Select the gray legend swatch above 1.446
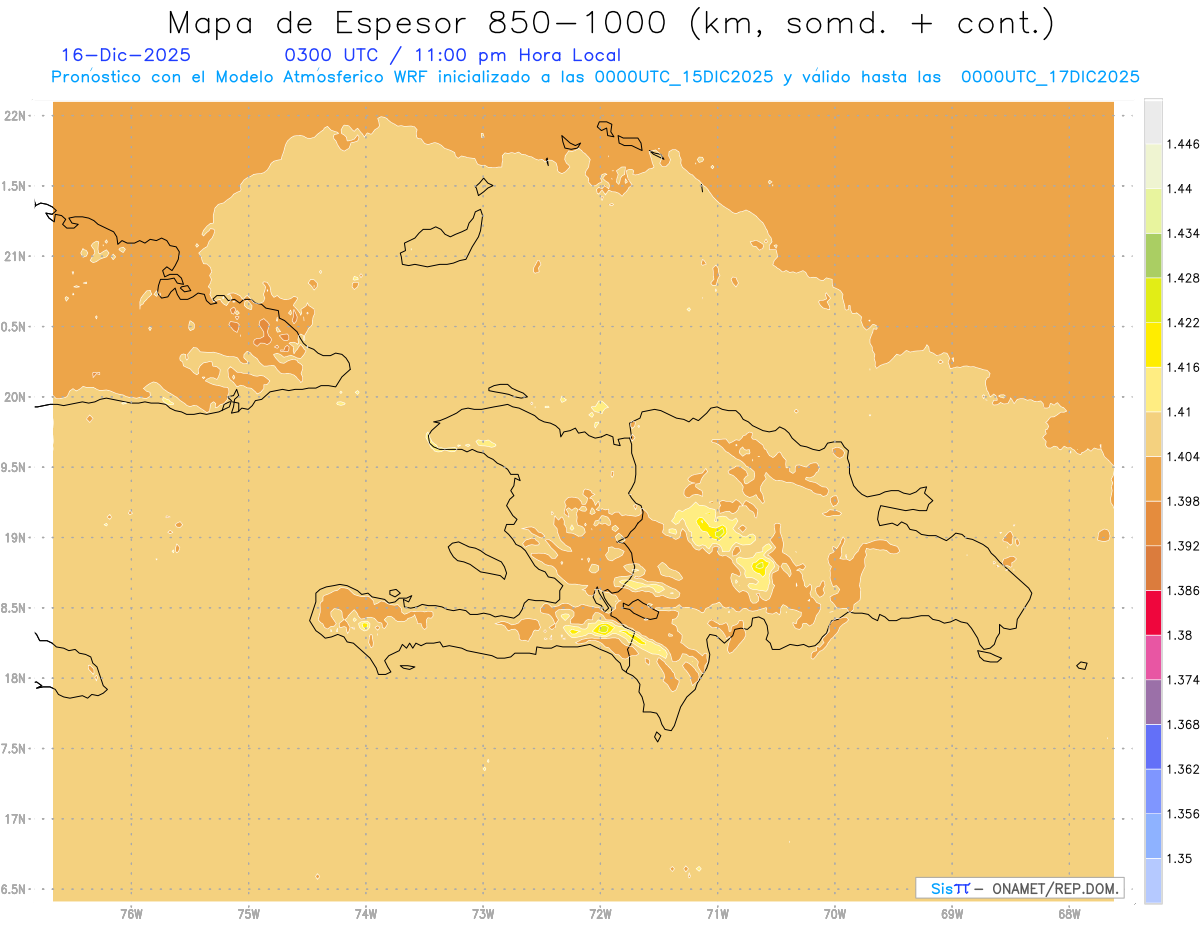1200x927 pixels. tap(1153, 121)
